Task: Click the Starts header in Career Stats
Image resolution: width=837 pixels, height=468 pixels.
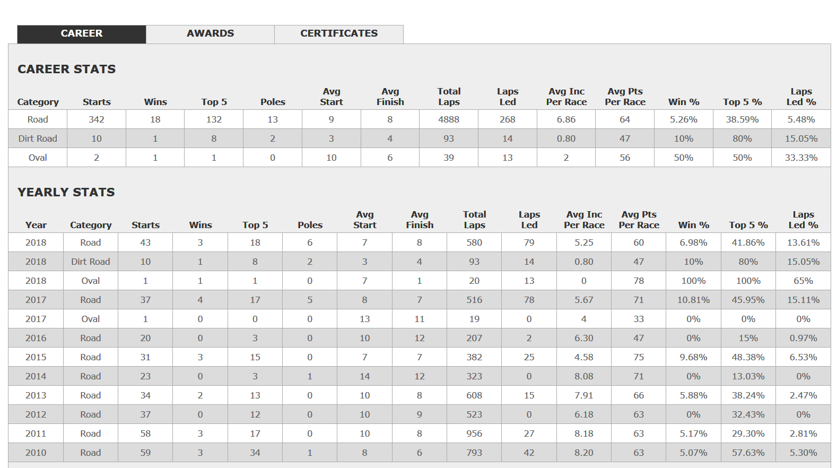Action: click(x=97, y=102)
